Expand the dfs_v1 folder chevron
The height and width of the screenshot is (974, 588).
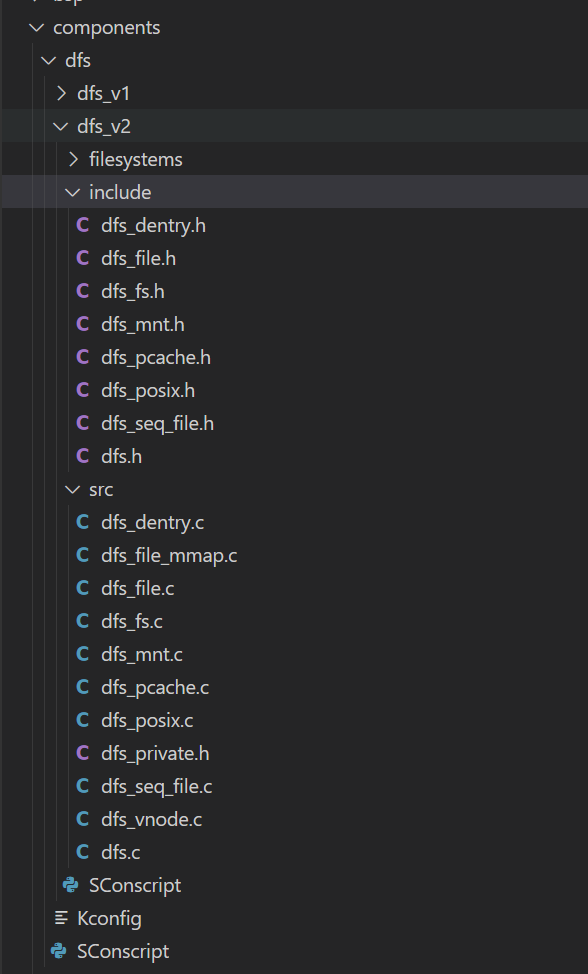coord(61,93)
